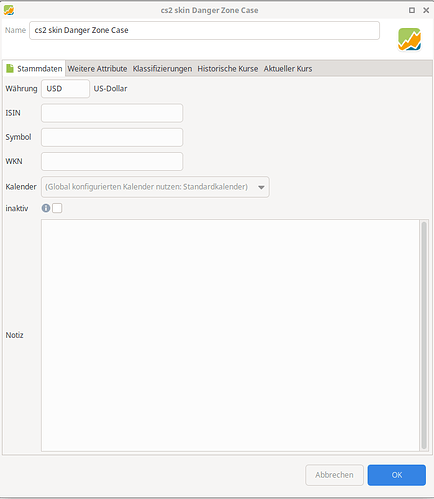Open the Klassifizierungen tab

(x=162, y=69)
